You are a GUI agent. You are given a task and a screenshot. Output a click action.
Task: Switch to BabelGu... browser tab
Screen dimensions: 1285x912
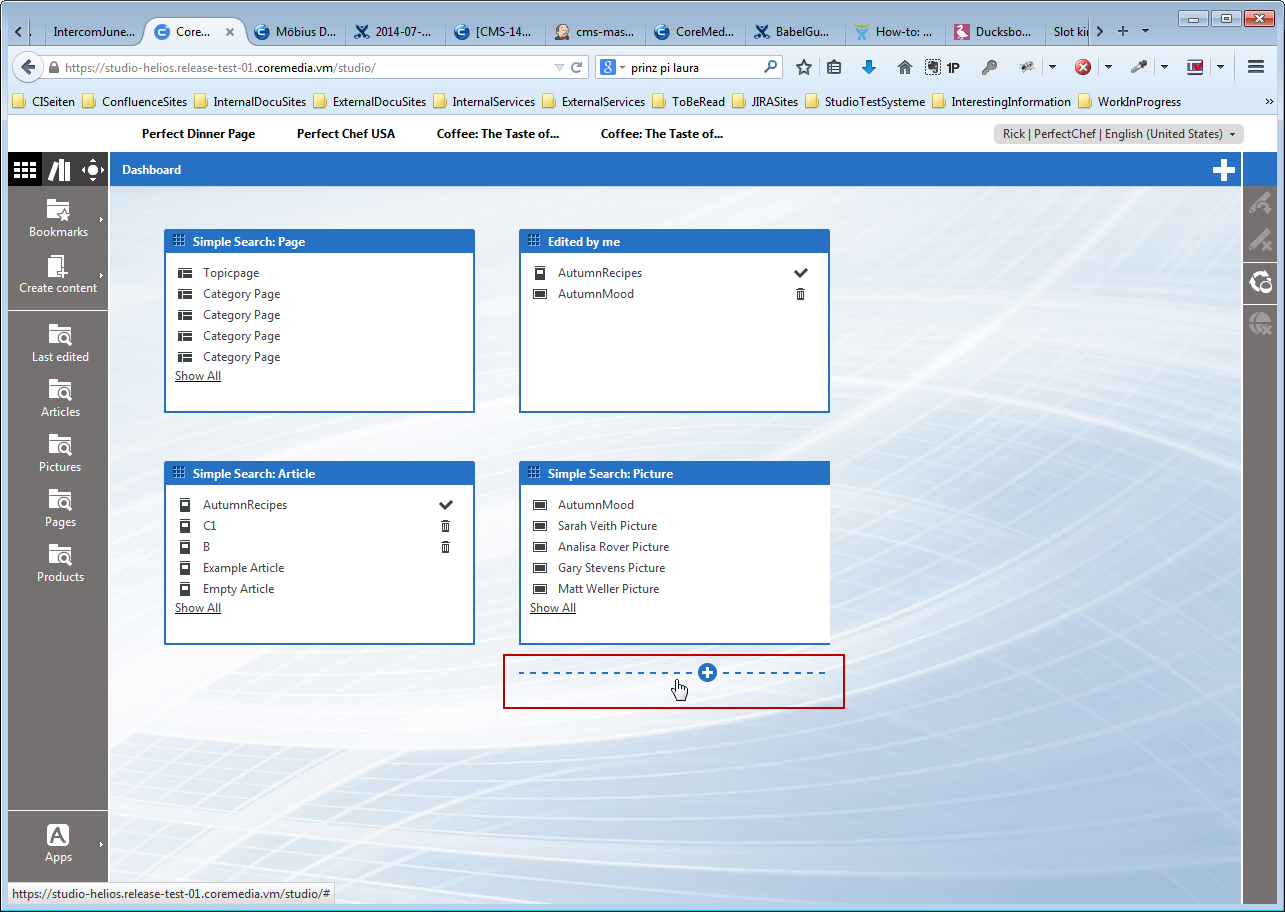coord(797,32)
